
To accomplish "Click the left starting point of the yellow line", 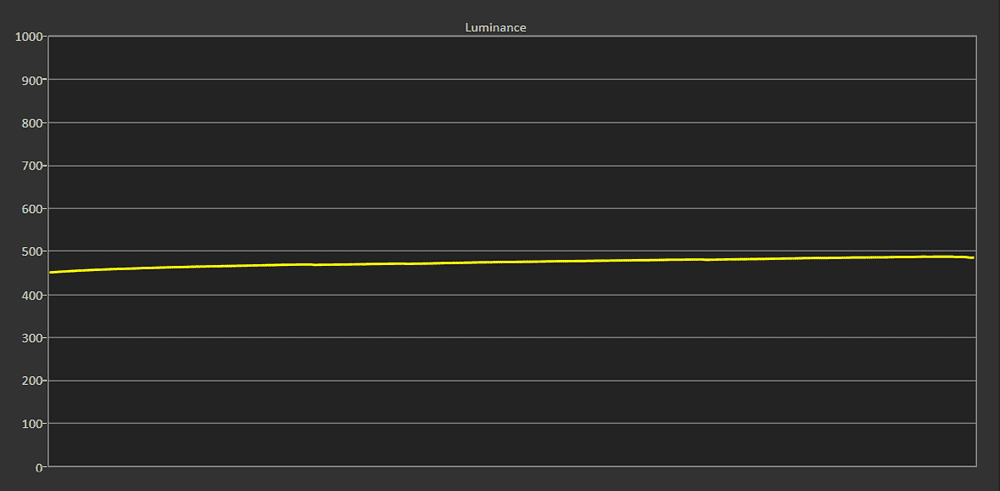I will point(51,272).
